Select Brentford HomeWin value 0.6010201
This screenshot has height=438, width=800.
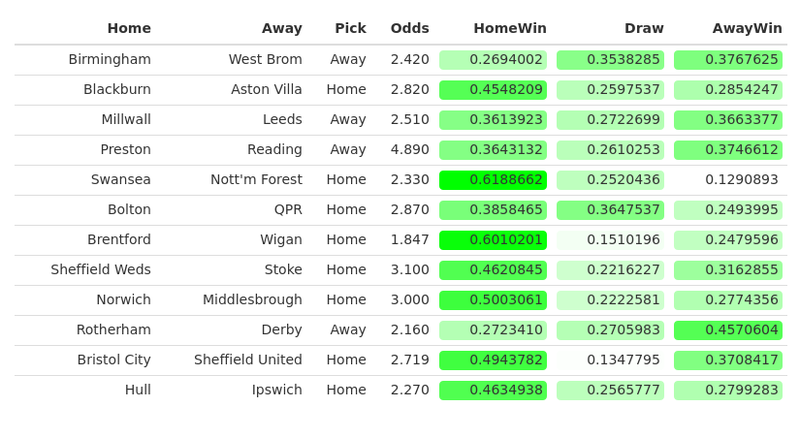click(x=493, y=240)
